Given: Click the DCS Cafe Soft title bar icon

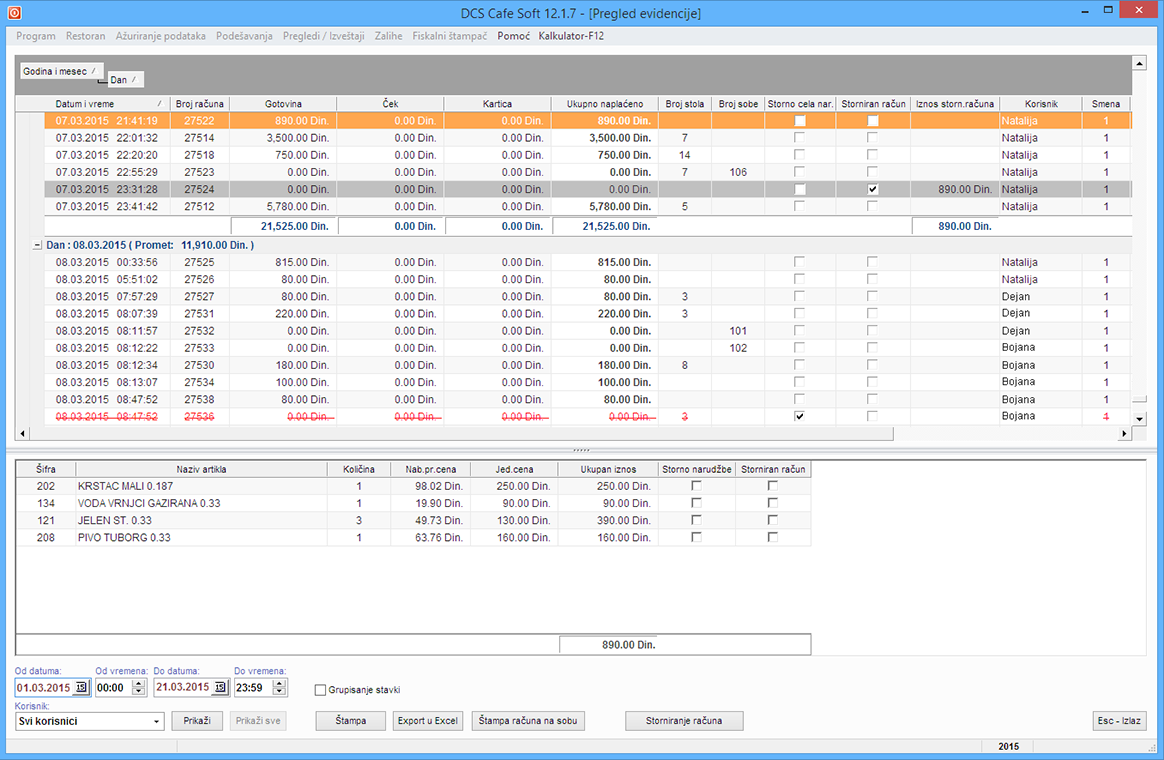Looking at the screenshot, I should tap(13, 13).
